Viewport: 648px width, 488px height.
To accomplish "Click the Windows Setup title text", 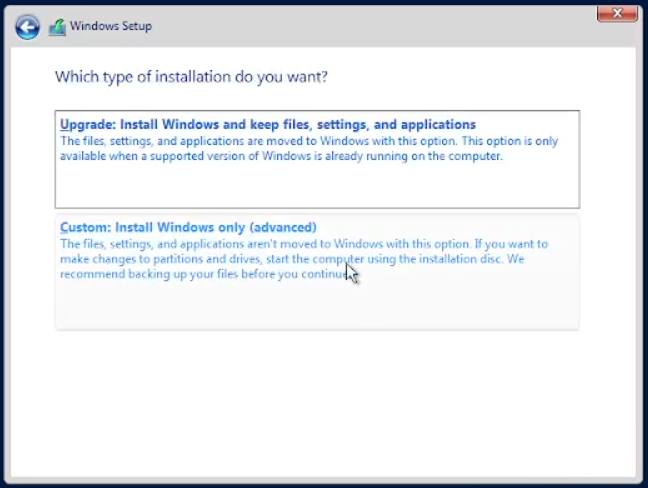I will pyautogui.click(x=111, y=26).
